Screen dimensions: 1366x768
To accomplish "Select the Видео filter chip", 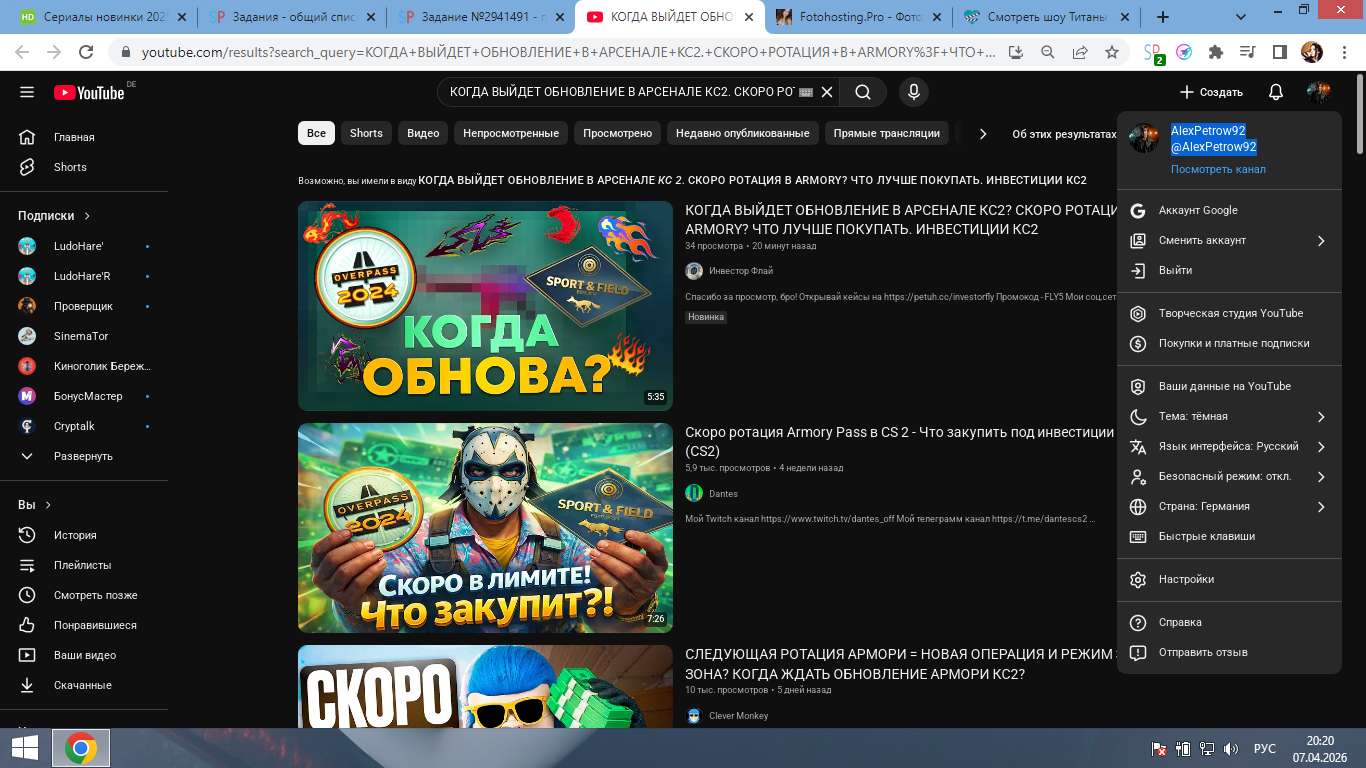I will (x=423, y=133).
